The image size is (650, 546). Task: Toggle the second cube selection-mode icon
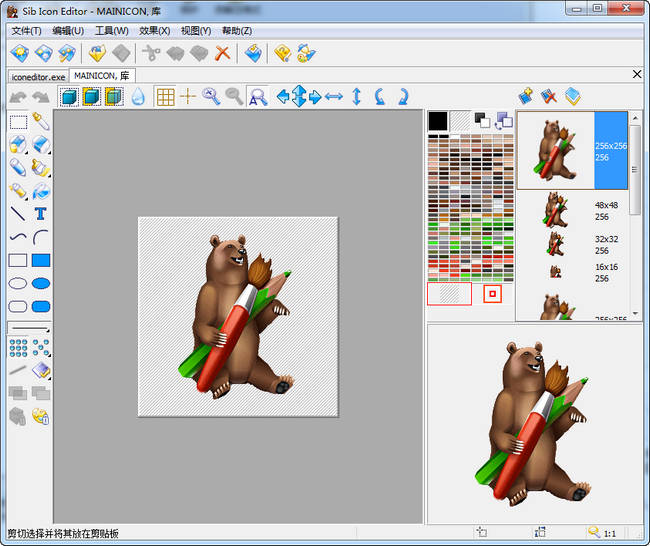tap(92, 97)
